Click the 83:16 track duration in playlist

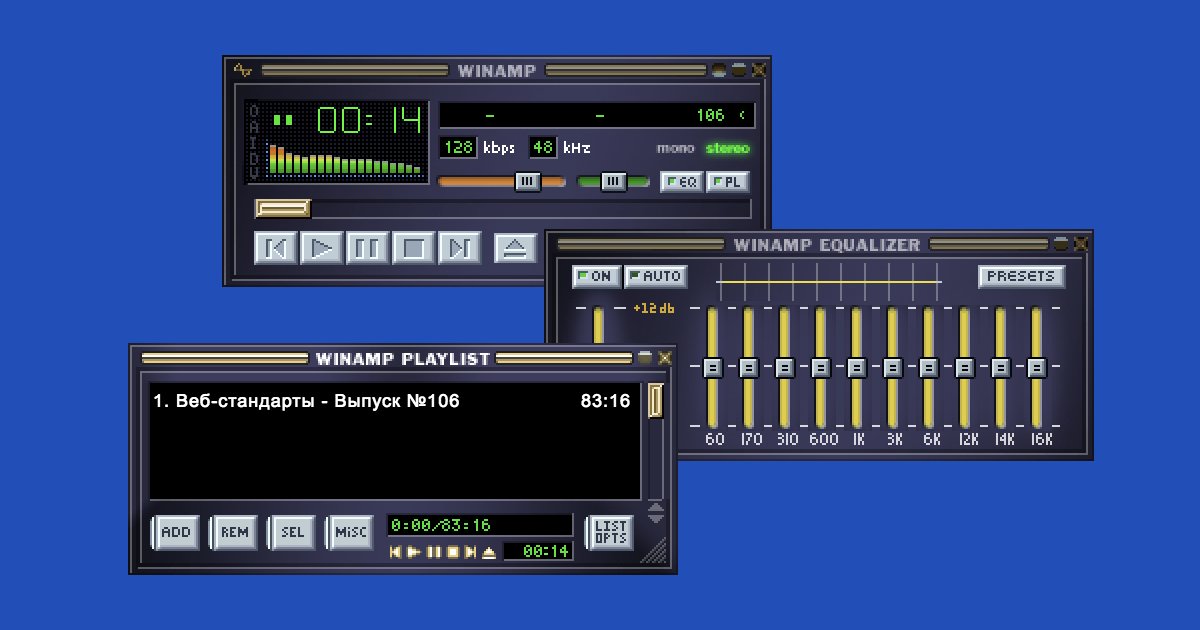click(x=605, y=401)
